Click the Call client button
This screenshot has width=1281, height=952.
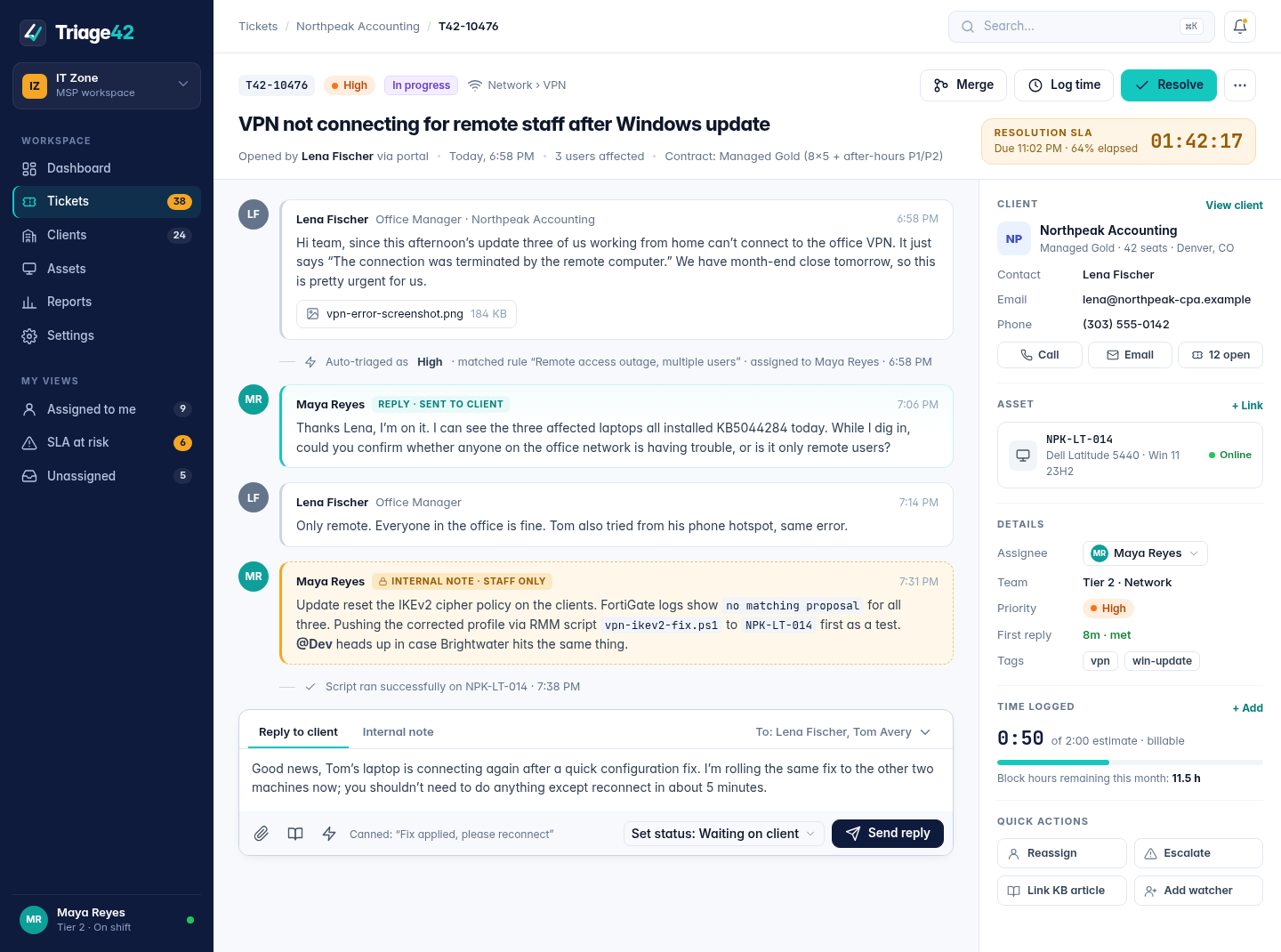coord(1040,355)
